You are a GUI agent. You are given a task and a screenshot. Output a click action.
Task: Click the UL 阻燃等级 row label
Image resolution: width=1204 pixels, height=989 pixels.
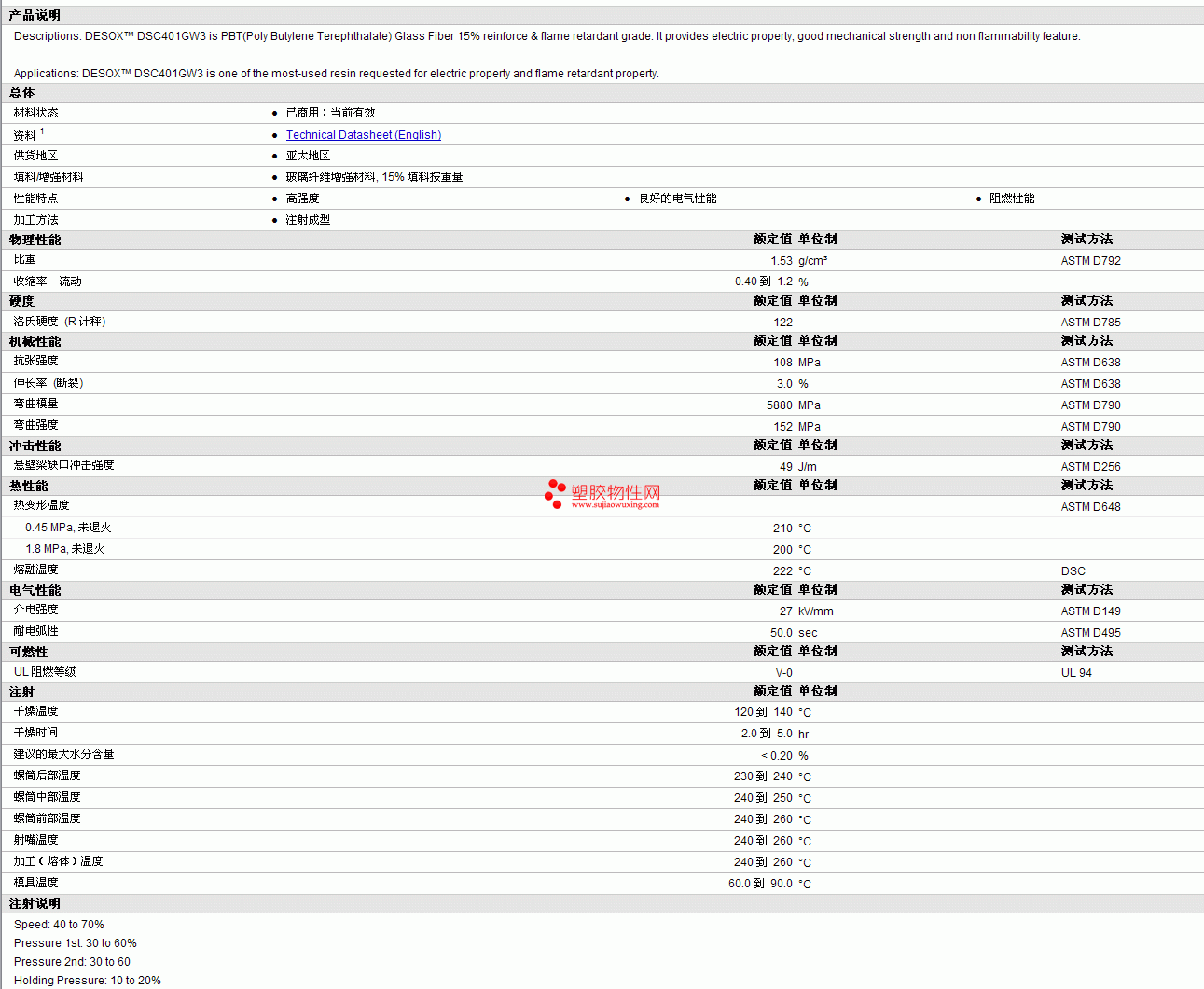click(x=45, y=672)
